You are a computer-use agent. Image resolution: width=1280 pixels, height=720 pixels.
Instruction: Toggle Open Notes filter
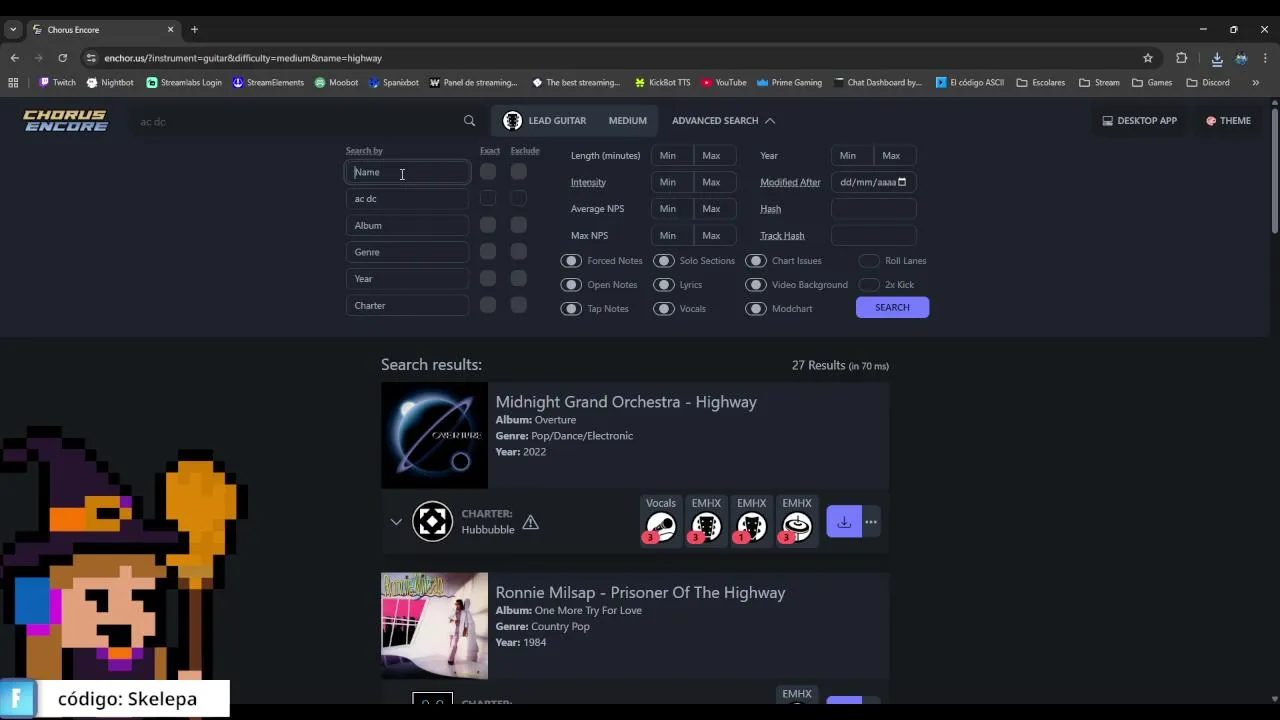[x=571, y=285]
